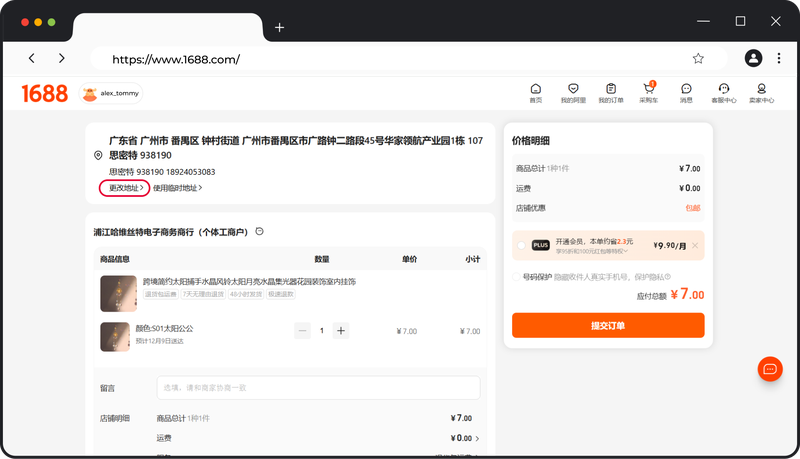Select the PLUS membership radio button
The height and width of the screenshot is (459, 800).
pos(521,245)
